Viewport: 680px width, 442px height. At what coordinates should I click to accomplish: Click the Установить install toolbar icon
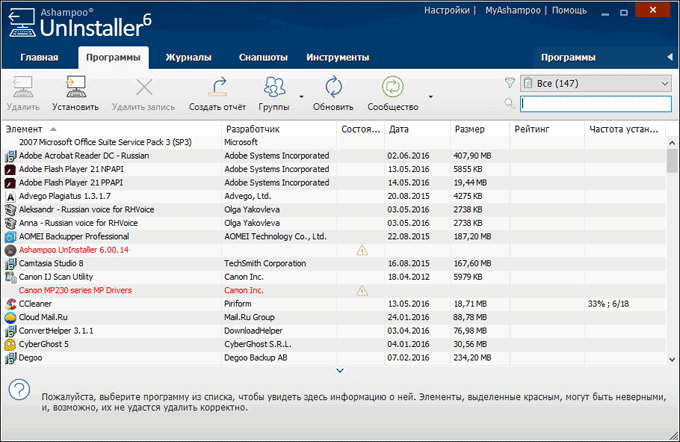(75, 86)
